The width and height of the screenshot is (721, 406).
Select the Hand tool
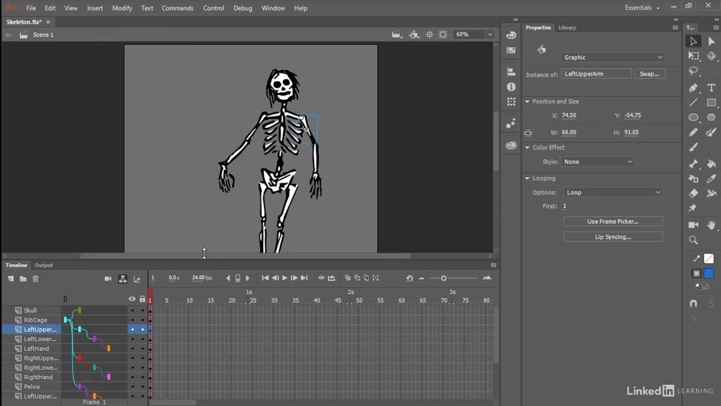click(711, 225)
